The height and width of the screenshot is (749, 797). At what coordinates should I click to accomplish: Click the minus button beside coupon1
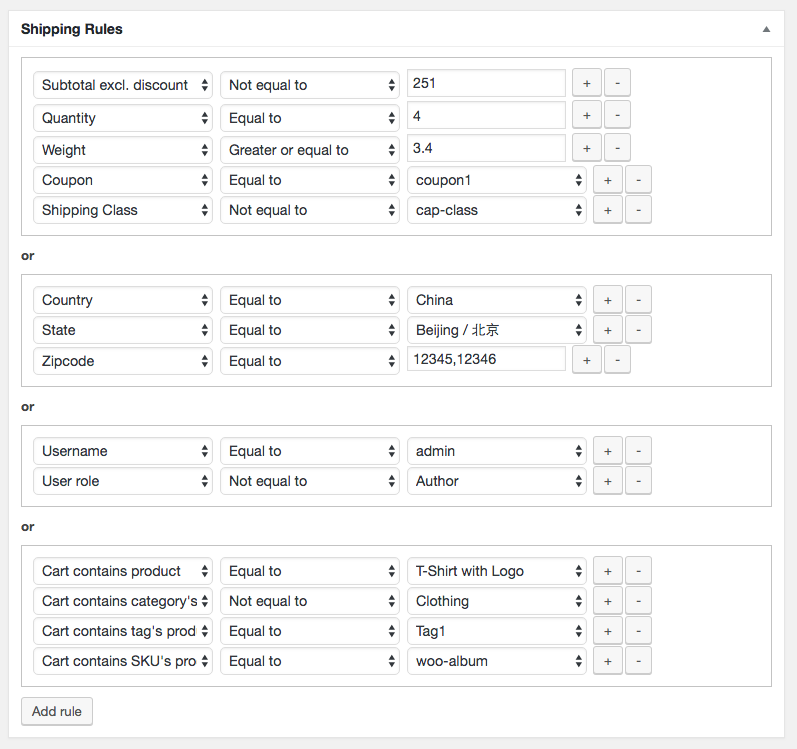pos(638,180)
